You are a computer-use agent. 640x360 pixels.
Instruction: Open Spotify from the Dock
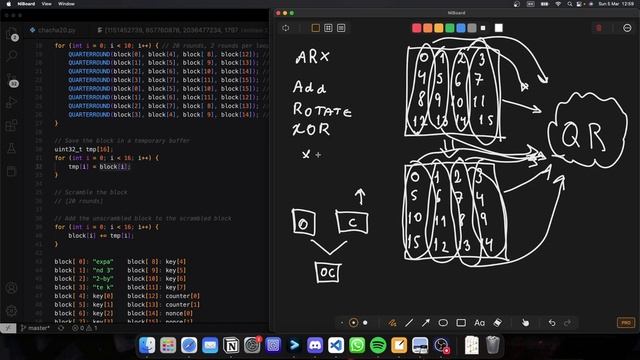click(378, 345)
